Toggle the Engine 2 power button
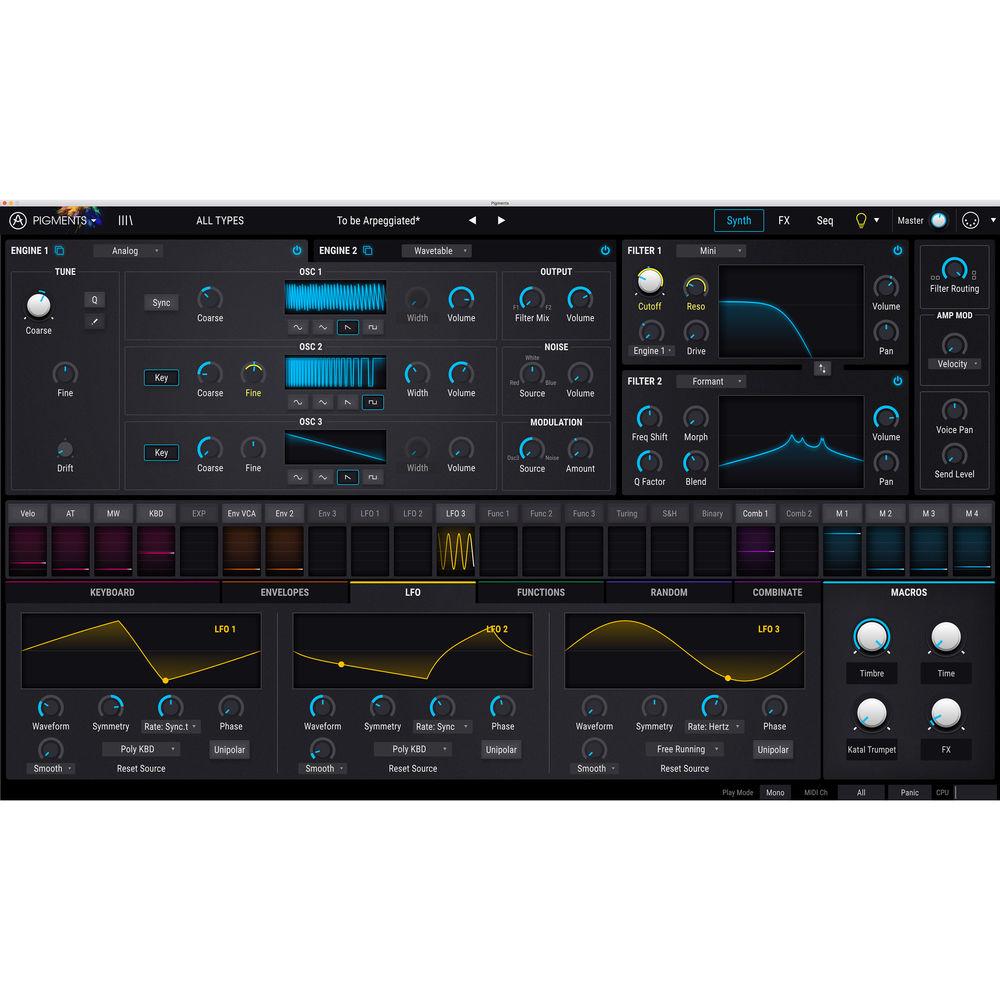 point(605,251)
